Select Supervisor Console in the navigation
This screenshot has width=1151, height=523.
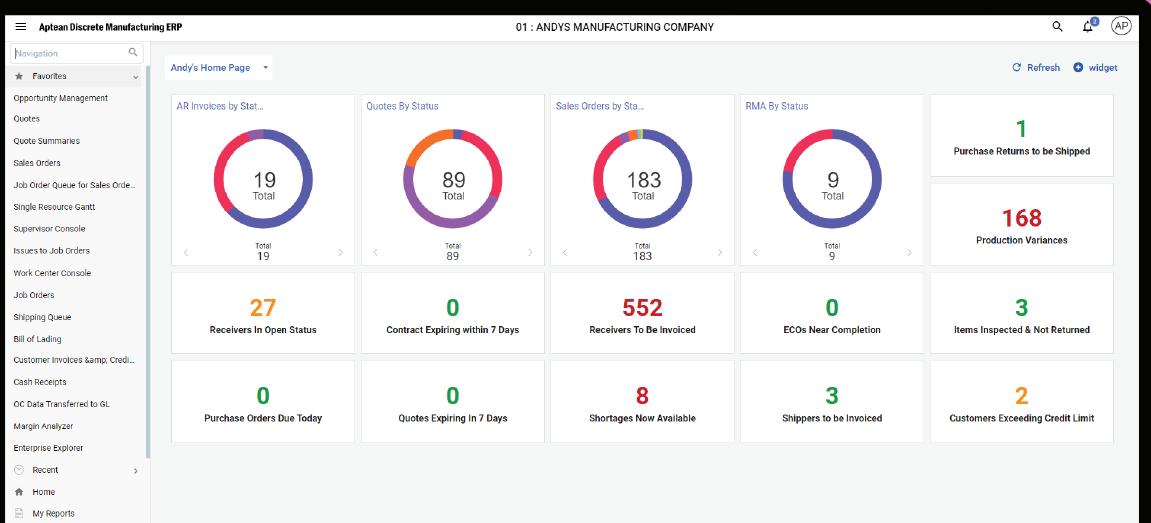(x=49, y=229)
